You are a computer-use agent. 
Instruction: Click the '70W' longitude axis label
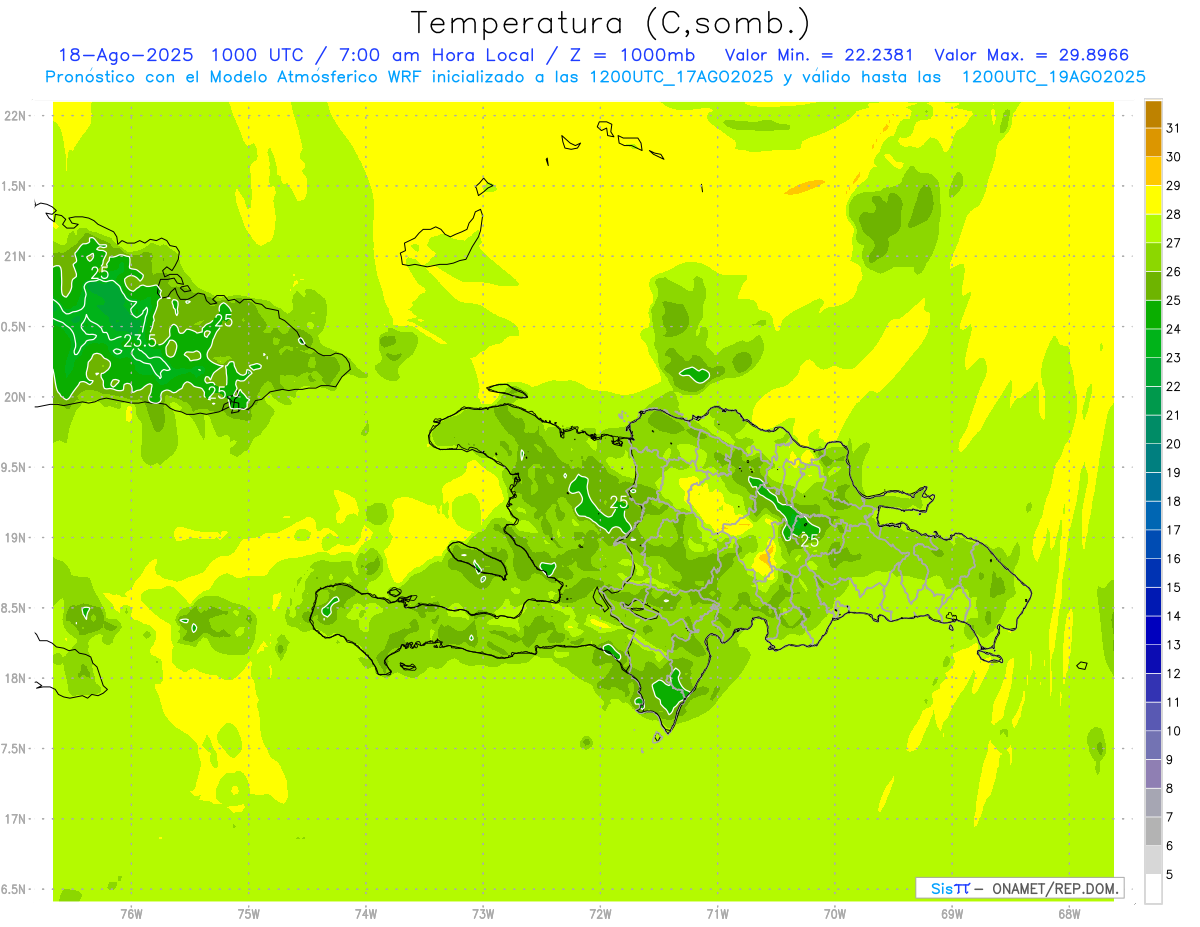point(835,914)
